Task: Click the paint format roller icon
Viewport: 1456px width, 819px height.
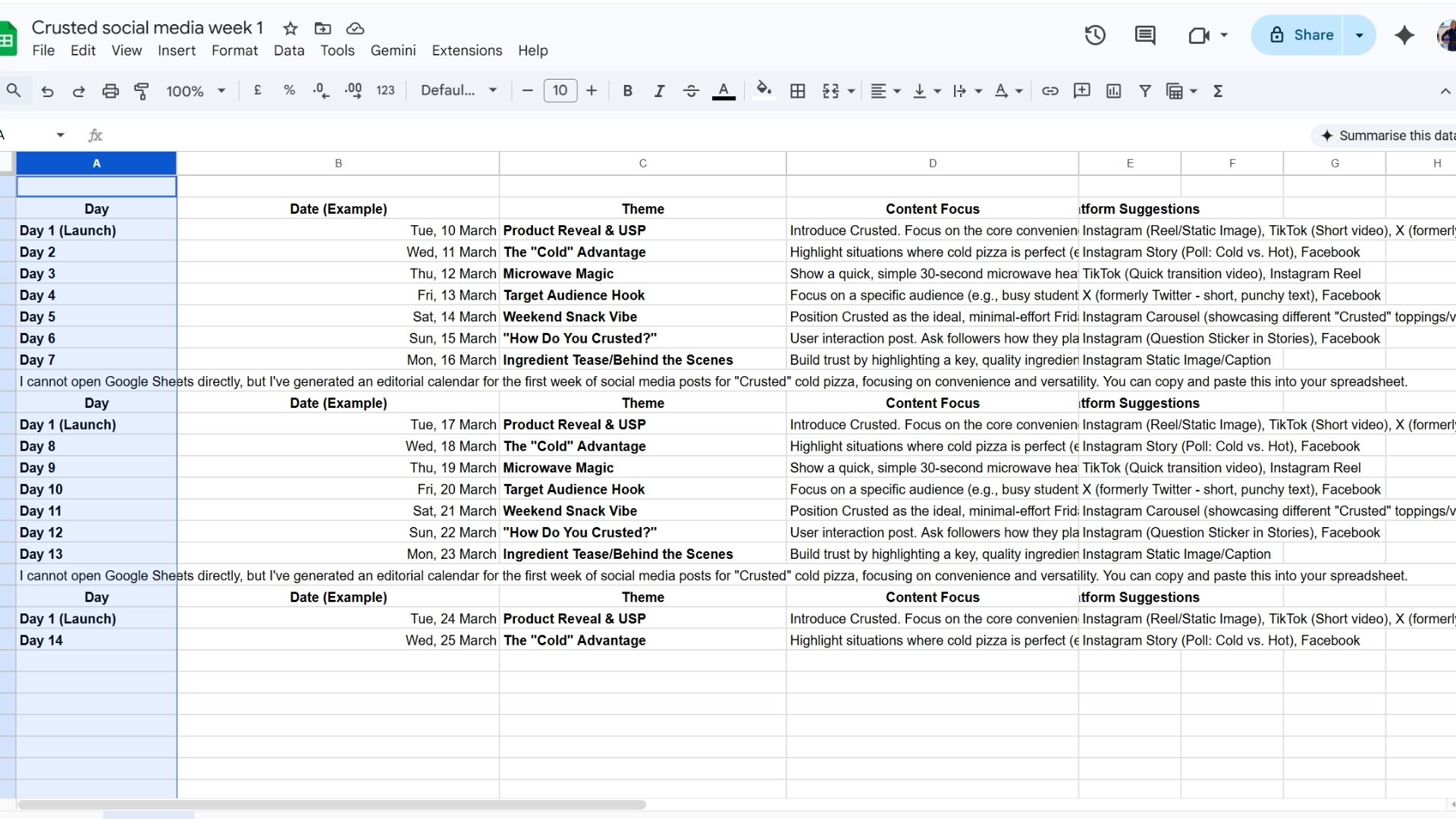Action: click(142, 91)
